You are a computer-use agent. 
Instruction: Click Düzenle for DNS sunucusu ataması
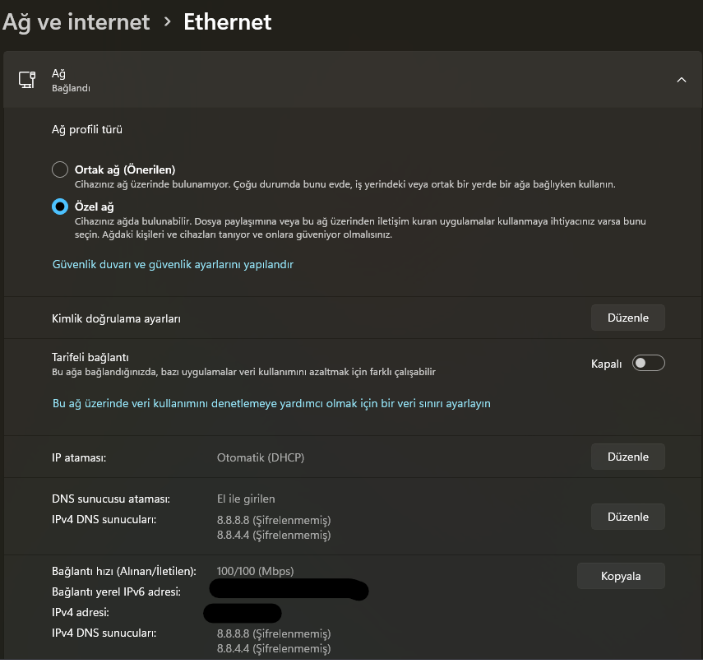pyautogui.click(x=628, y=517)
